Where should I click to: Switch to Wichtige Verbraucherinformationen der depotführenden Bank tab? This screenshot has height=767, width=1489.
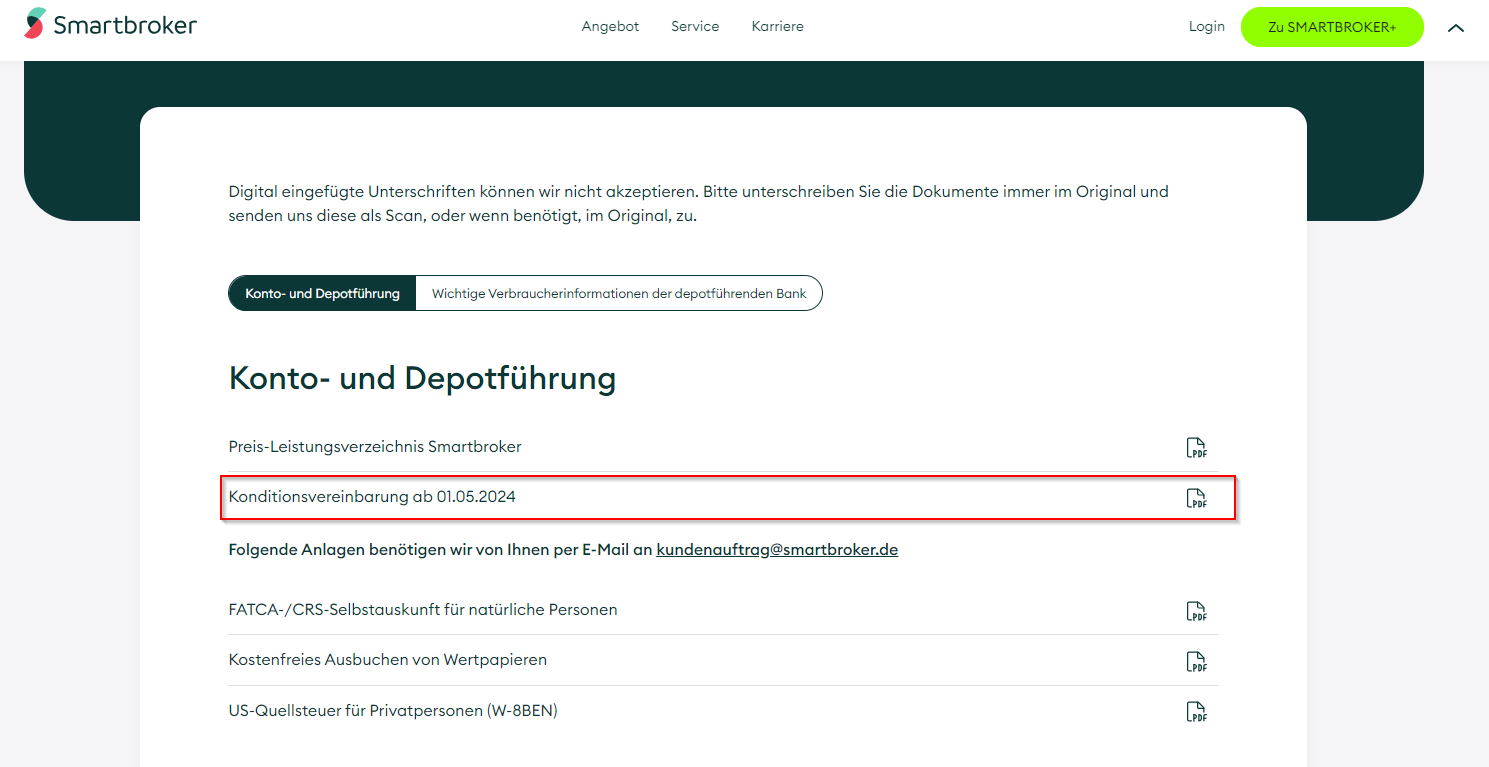point(619,294)
